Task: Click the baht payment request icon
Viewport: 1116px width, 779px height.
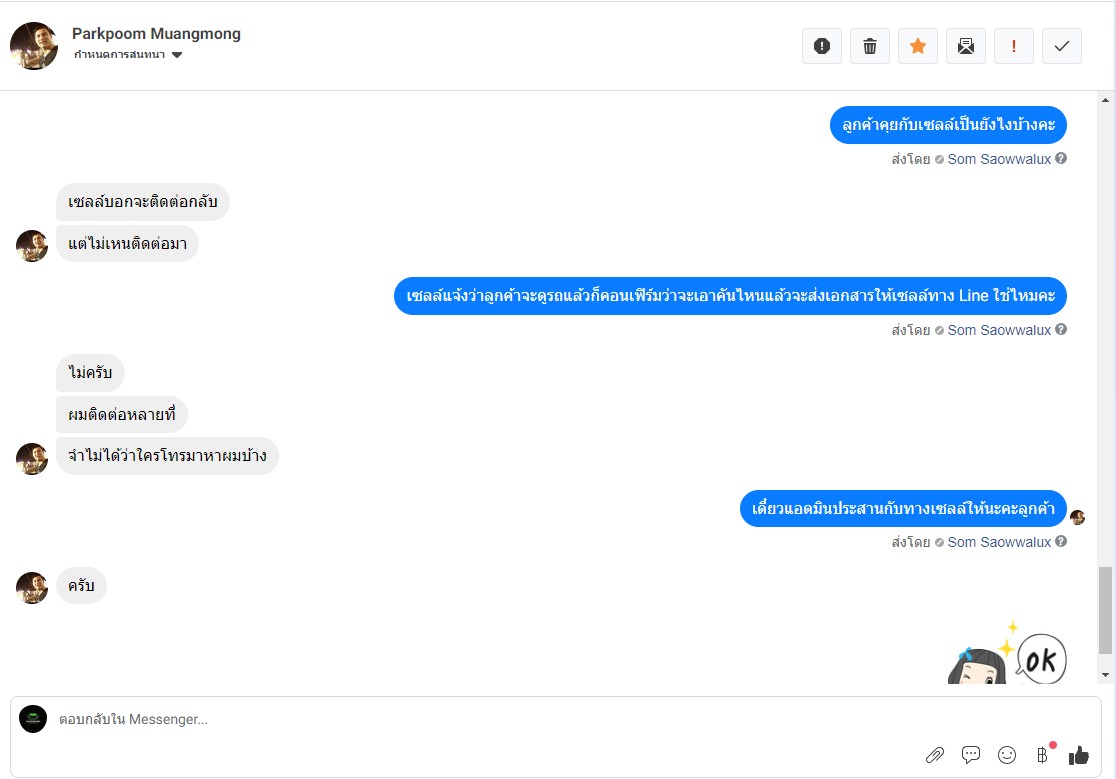Action: click(x=1043, y=755)
